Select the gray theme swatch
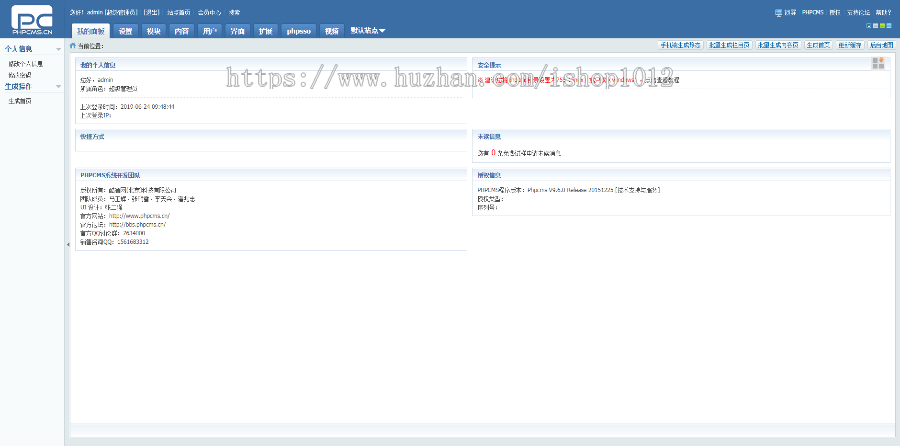900x446 pixels. pos(875,26)
